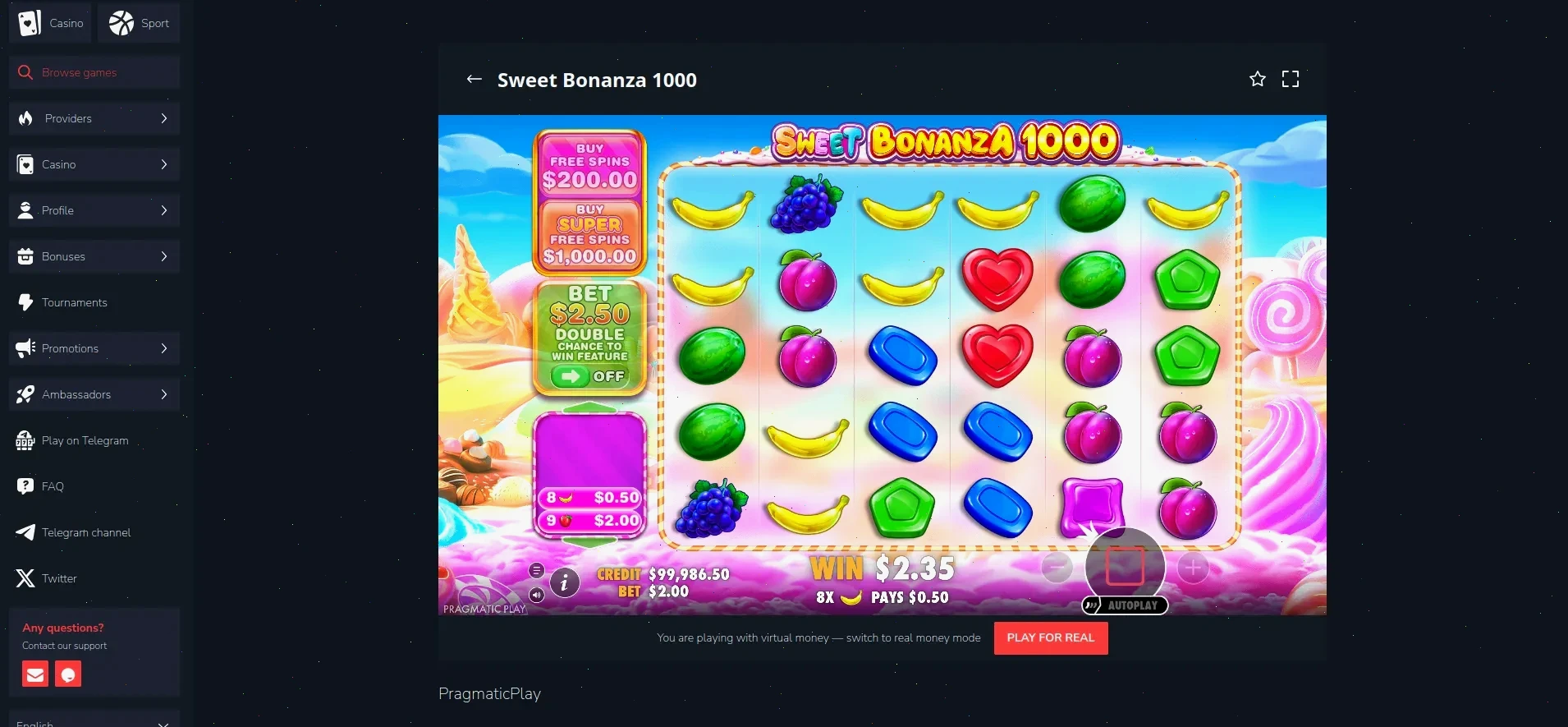Expand the Providers sidebar section
Screen dimensions: 1568x727
coord(94,118)
